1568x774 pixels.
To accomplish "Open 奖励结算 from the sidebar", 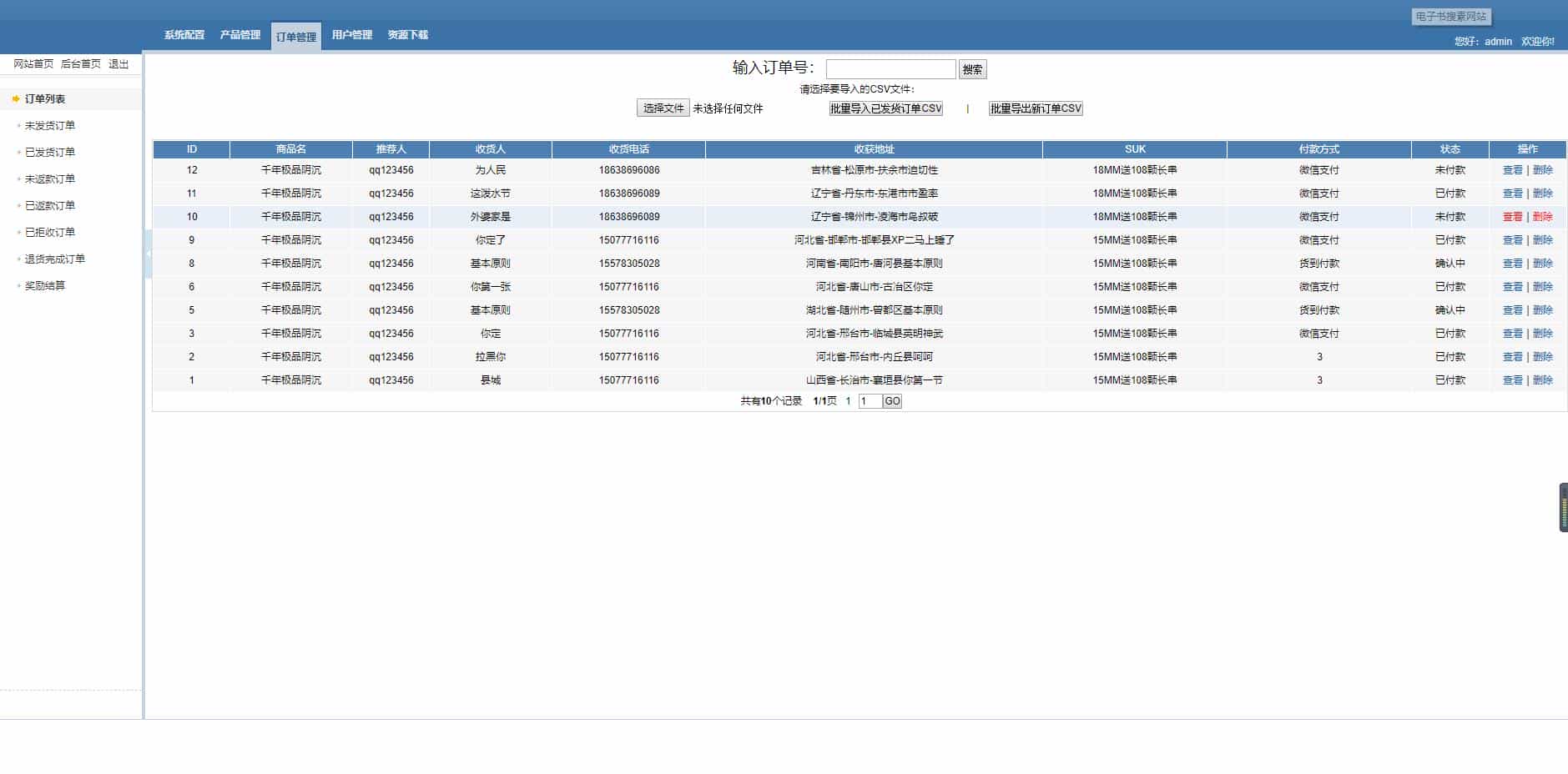I will tap(45, 286).
